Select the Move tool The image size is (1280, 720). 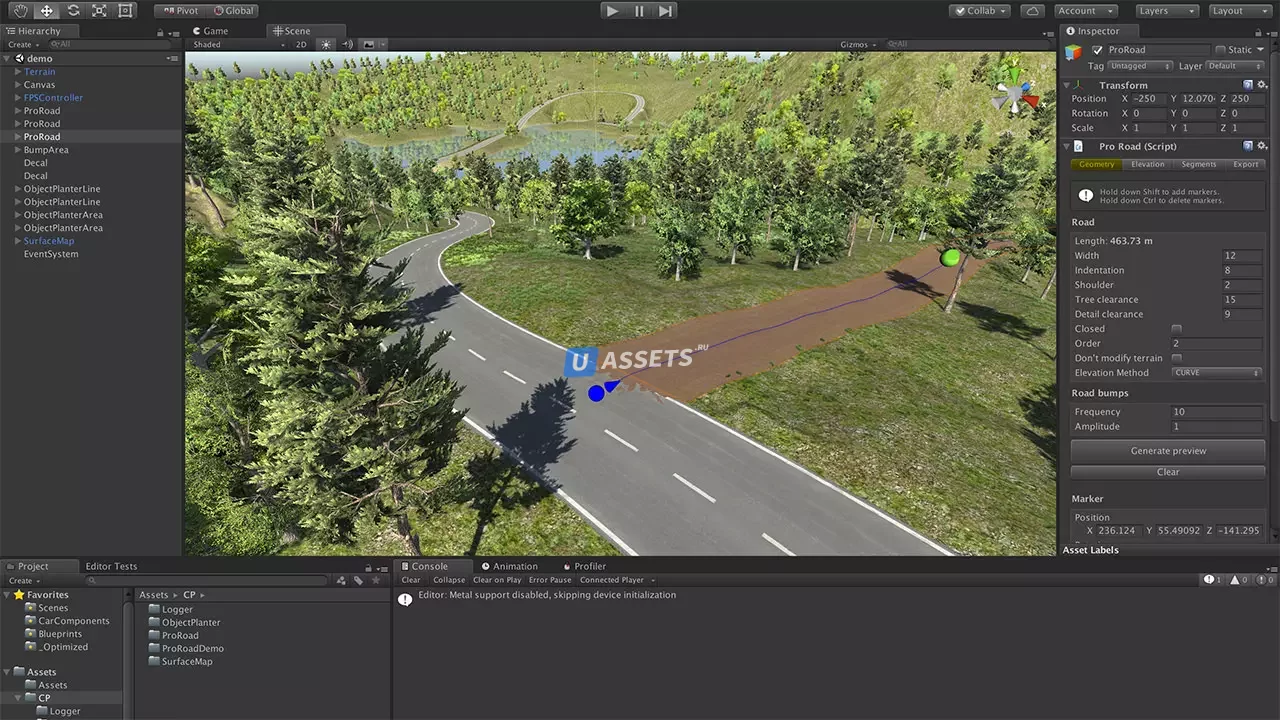point(46,11)
